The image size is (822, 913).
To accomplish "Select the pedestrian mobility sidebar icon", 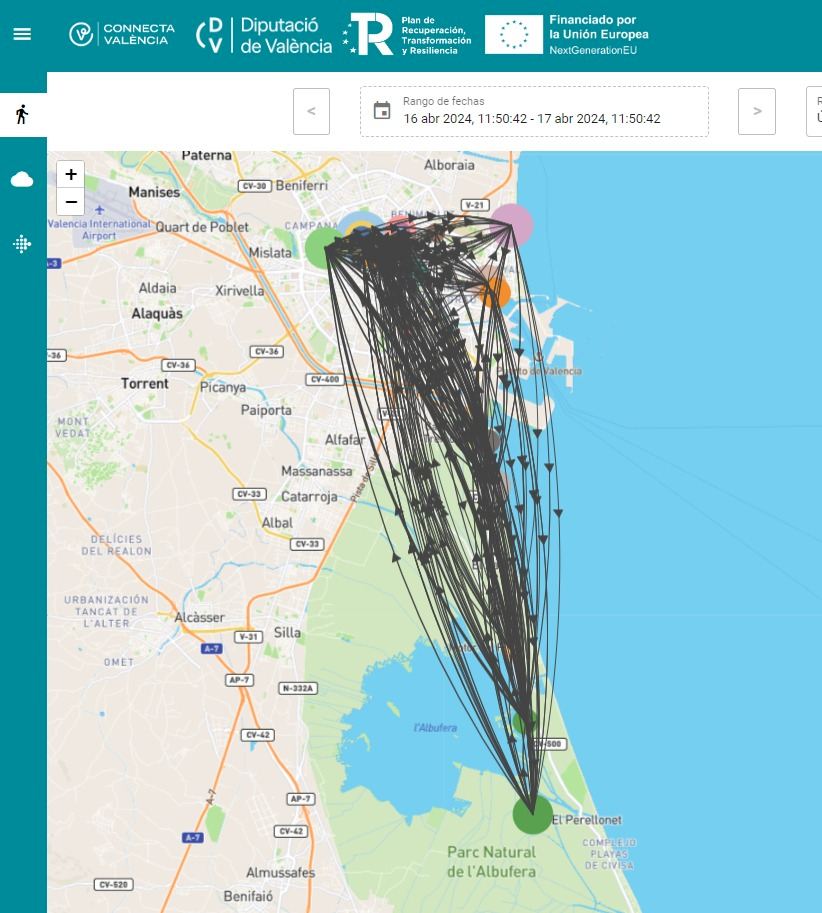I will 22,114.
